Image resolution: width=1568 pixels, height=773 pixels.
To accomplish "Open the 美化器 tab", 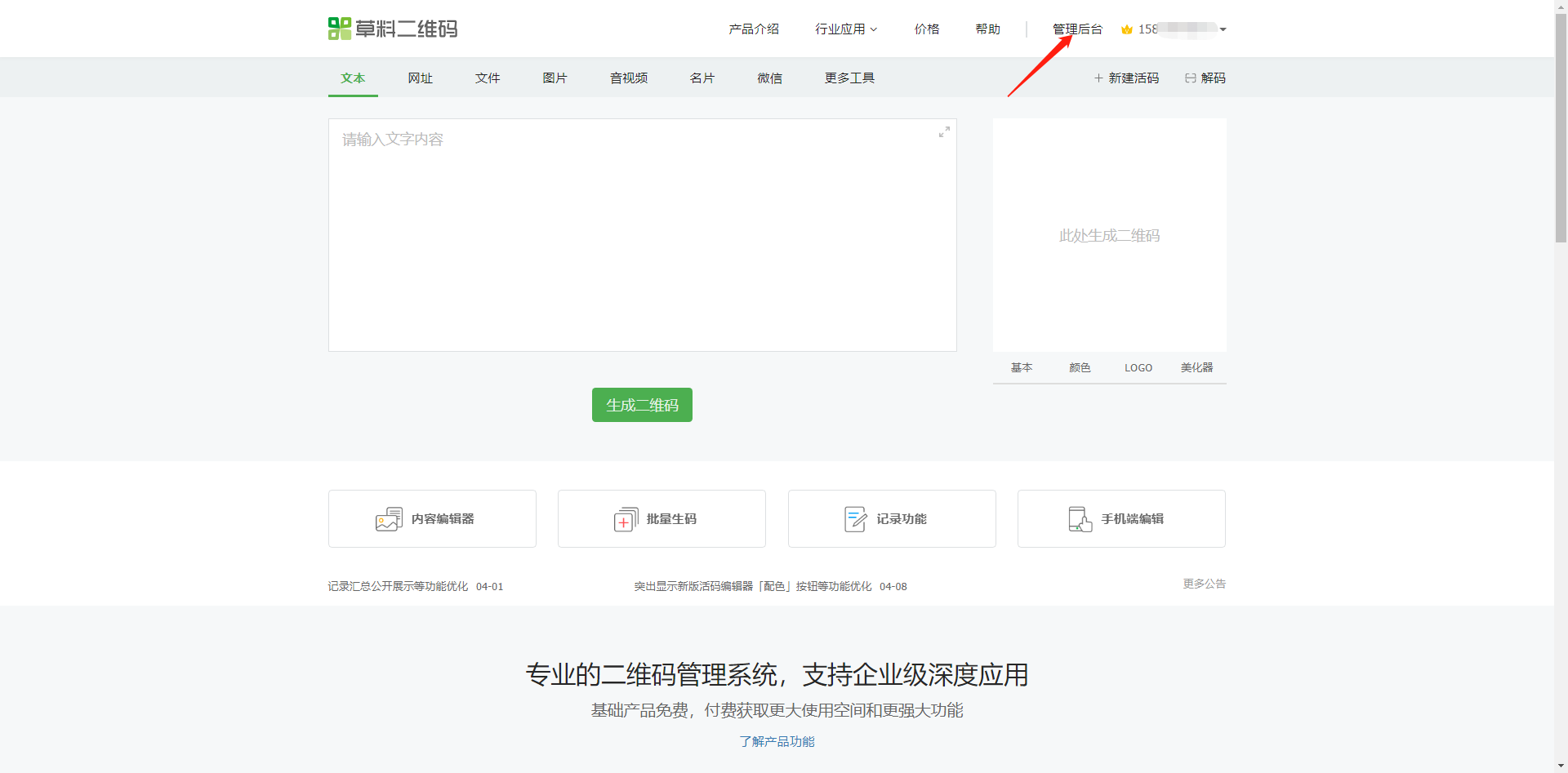I will click(x=1196, y=367).
